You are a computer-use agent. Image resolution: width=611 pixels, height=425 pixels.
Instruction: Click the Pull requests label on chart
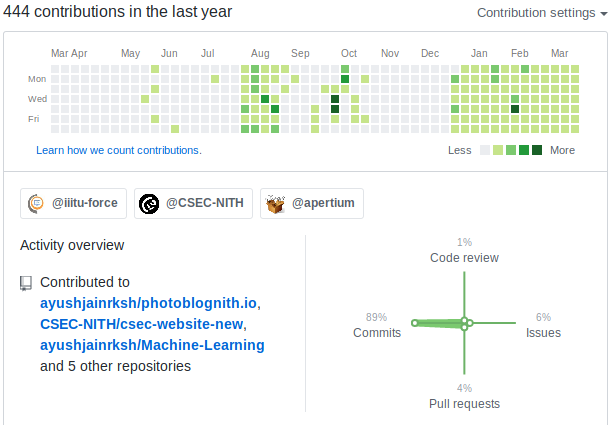[x=464, y=404]
